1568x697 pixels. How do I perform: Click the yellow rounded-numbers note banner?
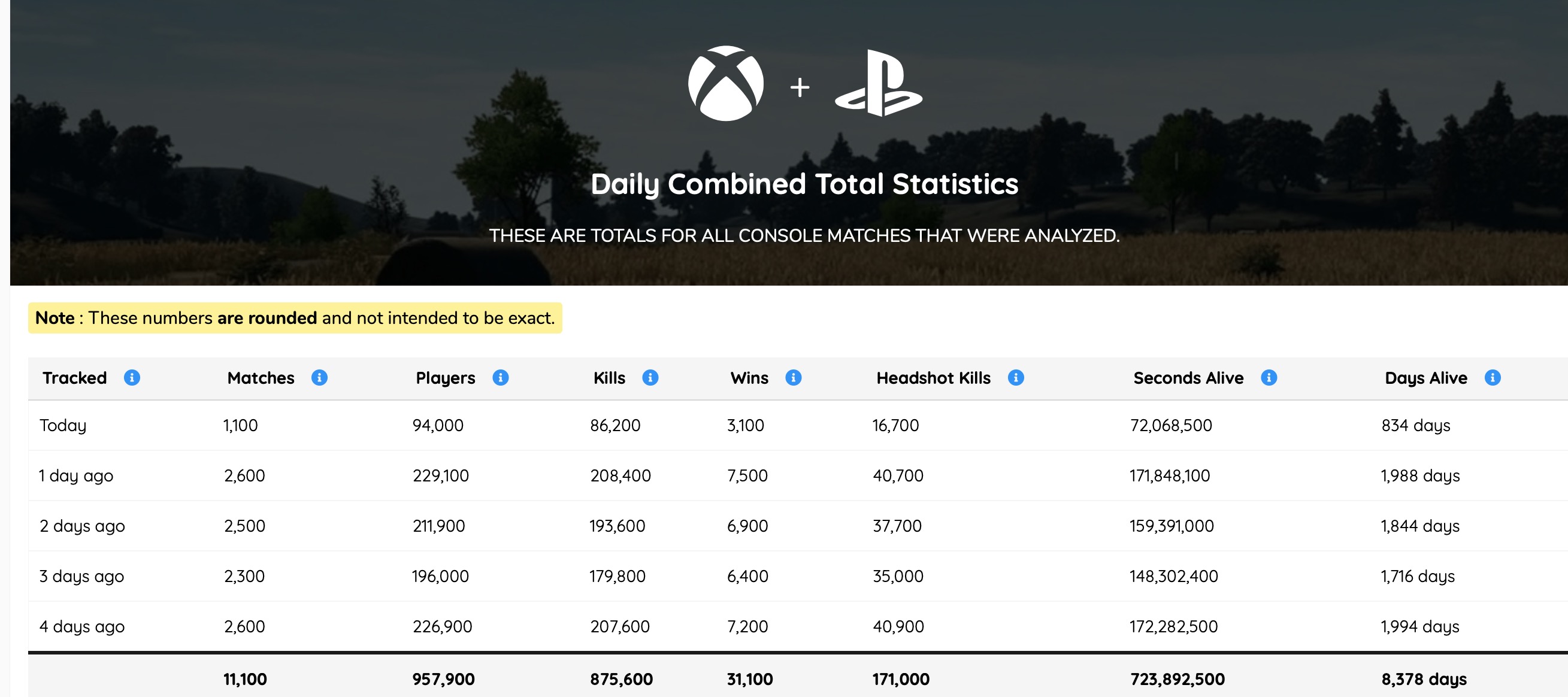pyautogui.click(x=295, y=318)
